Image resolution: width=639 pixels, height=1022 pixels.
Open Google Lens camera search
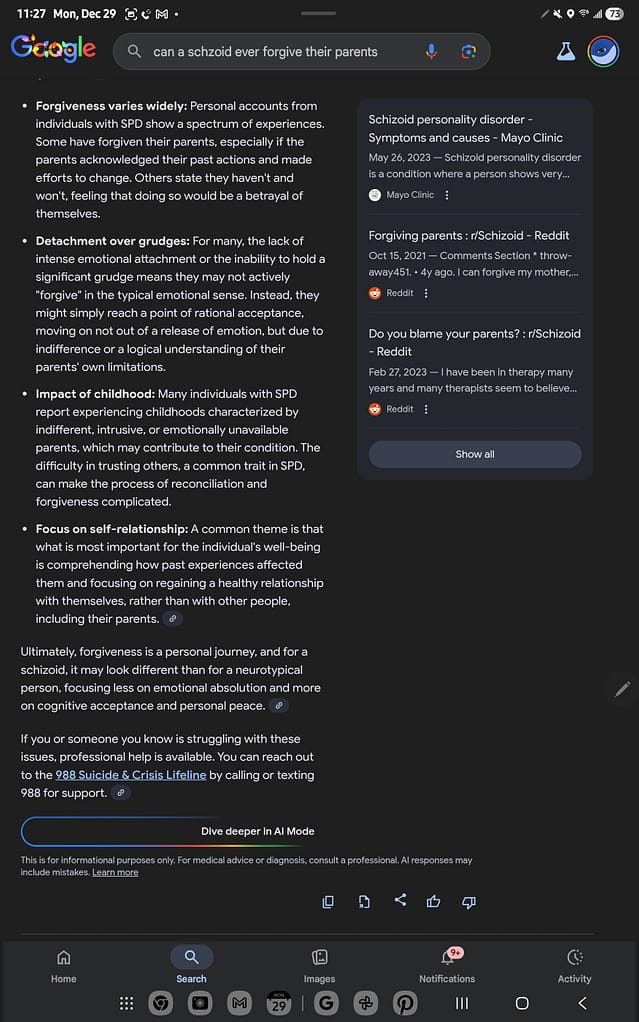pyautogui.click(x=469, y=51)
